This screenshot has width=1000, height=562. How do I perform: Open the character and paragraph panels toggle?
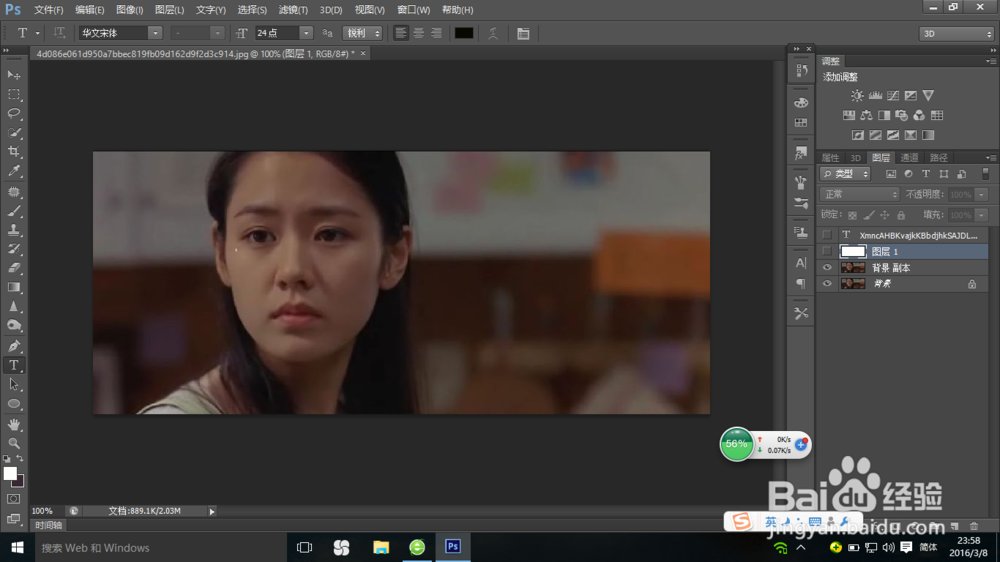523,33
